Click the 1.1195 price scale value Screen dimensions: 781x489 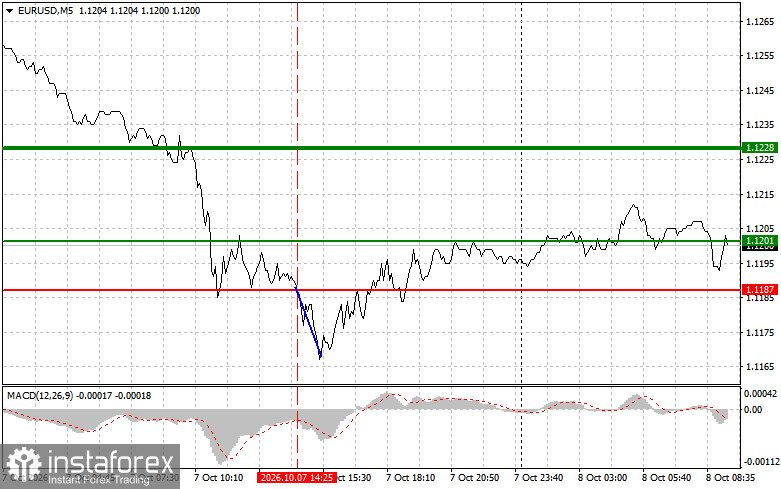(x=760, y=263)
